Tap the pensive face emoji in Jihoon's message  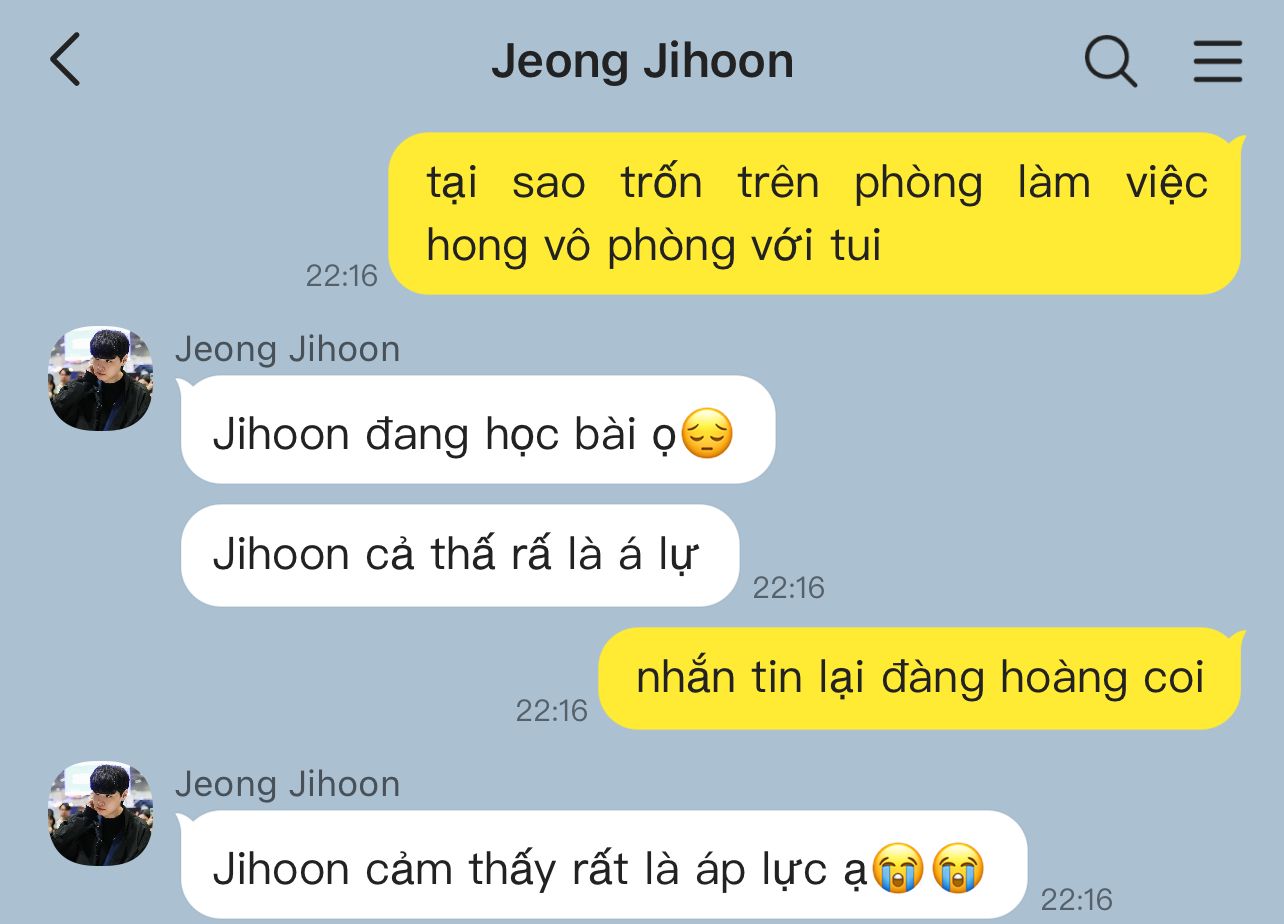coord(707,434)
